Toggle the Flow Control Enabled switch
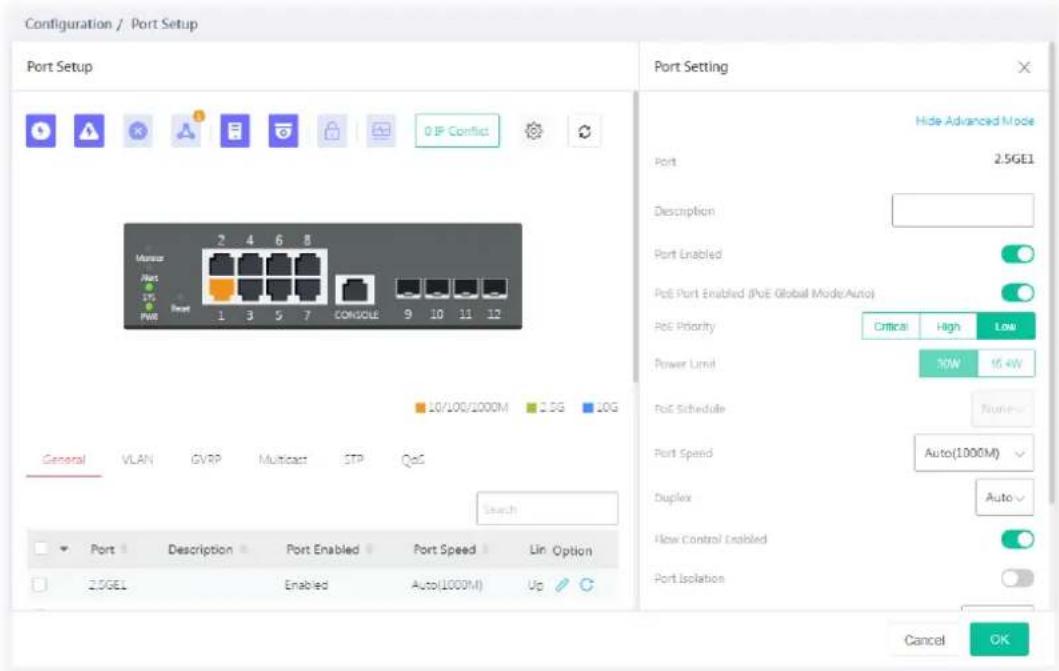The image size is (1059, 671). (x=1018, y=539)
